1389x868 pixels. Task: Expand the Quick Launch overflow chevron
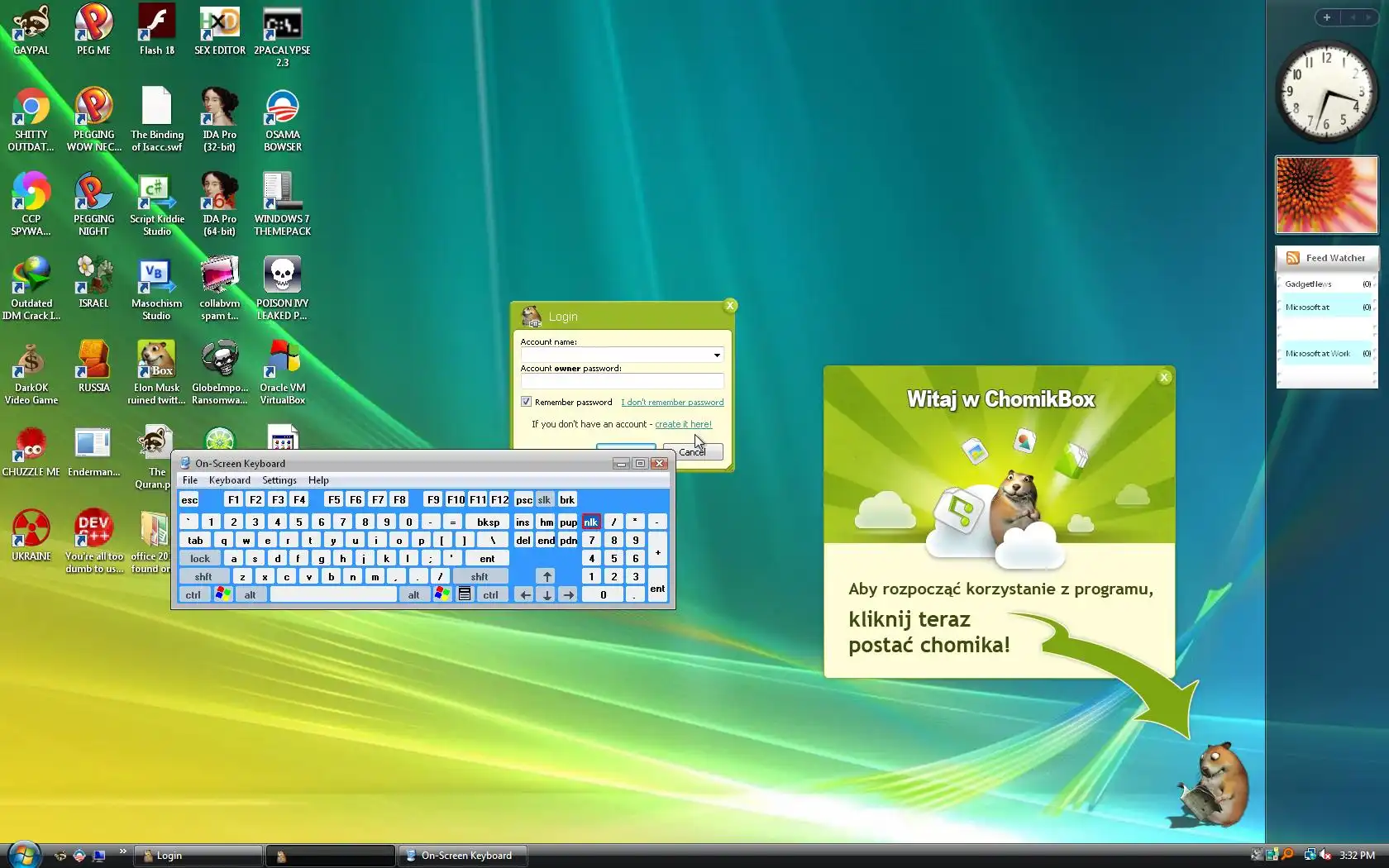123,851
